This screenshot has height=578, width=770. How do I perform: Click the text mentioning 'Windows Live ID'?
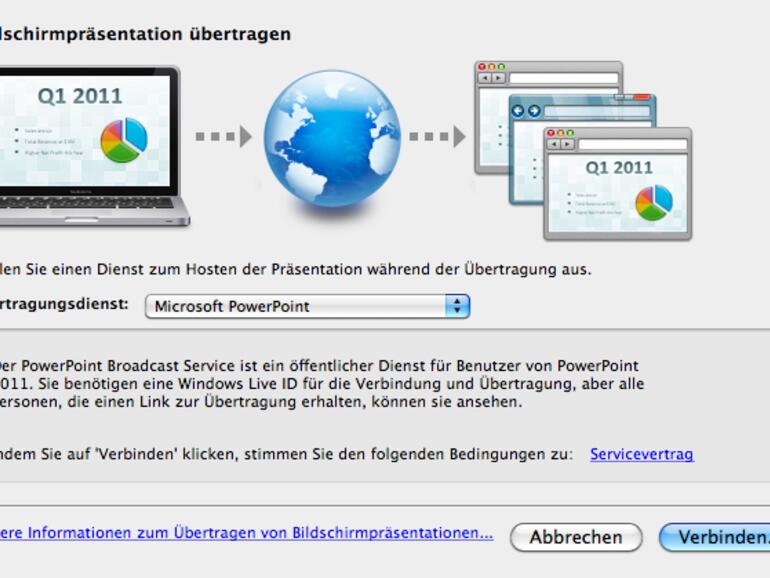238,384
